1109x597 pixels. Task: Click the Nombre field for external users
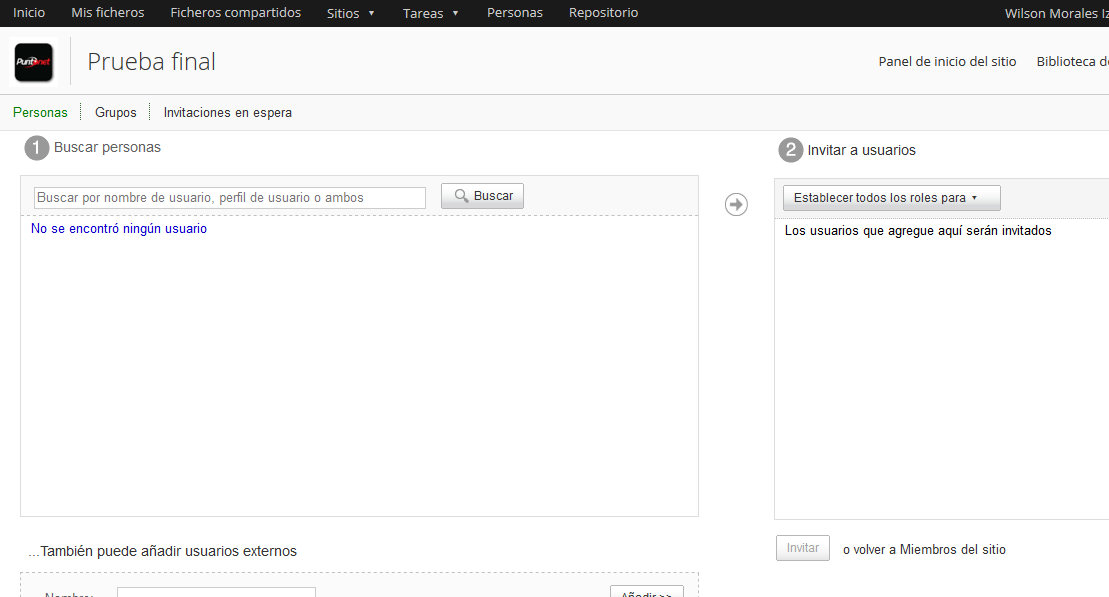(216, 593)
